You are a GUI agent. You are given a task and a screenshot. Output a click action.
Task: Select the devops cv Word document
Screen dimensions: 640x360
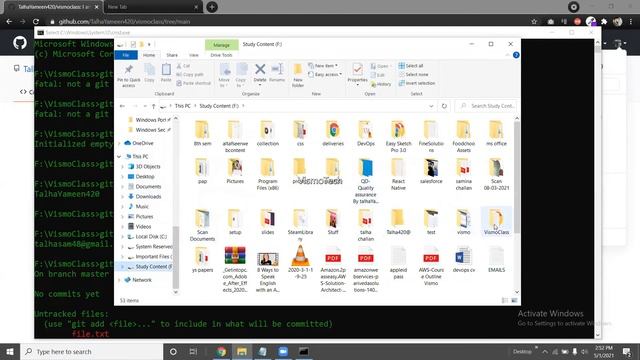464,260
